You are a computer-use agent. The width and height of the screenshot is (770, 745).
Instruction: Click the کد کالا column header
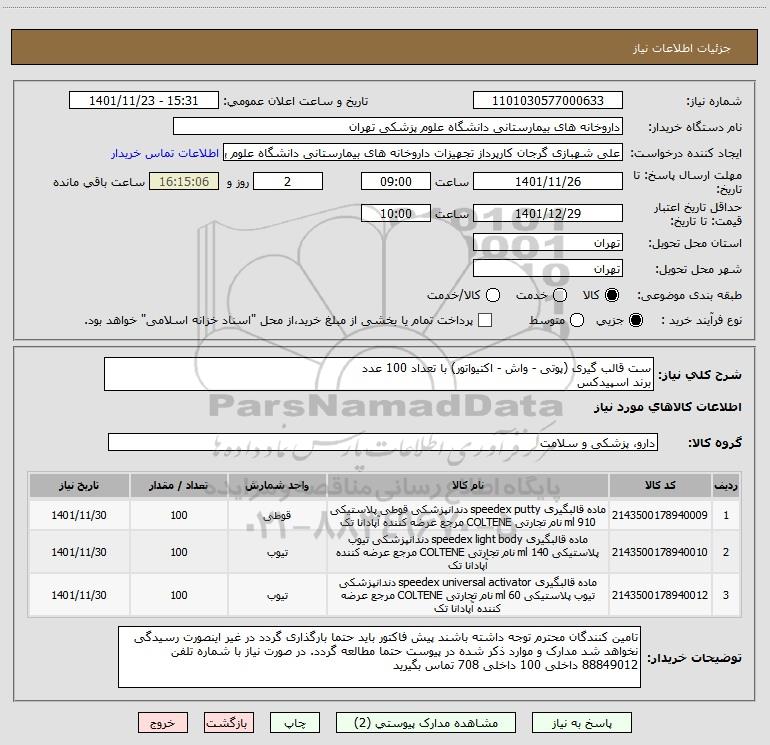[x=660, y=485]
